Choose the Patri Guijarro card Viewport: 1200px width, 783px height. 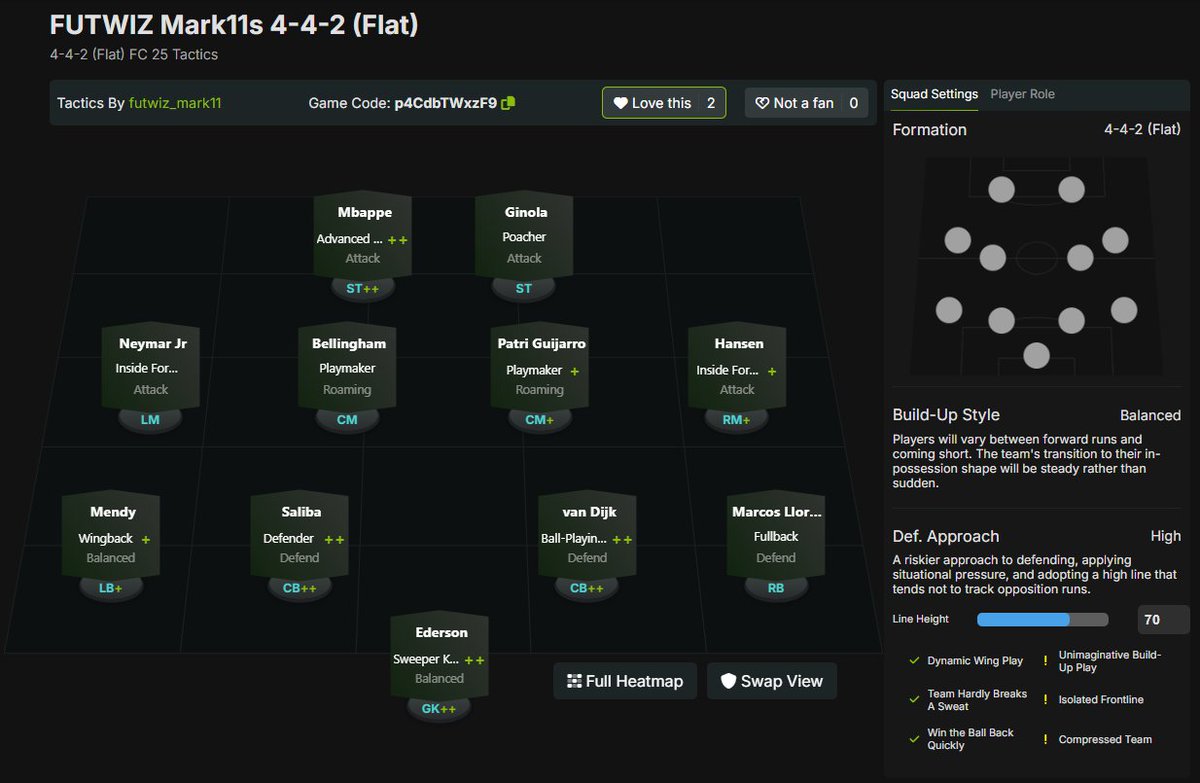pos(540,367)
